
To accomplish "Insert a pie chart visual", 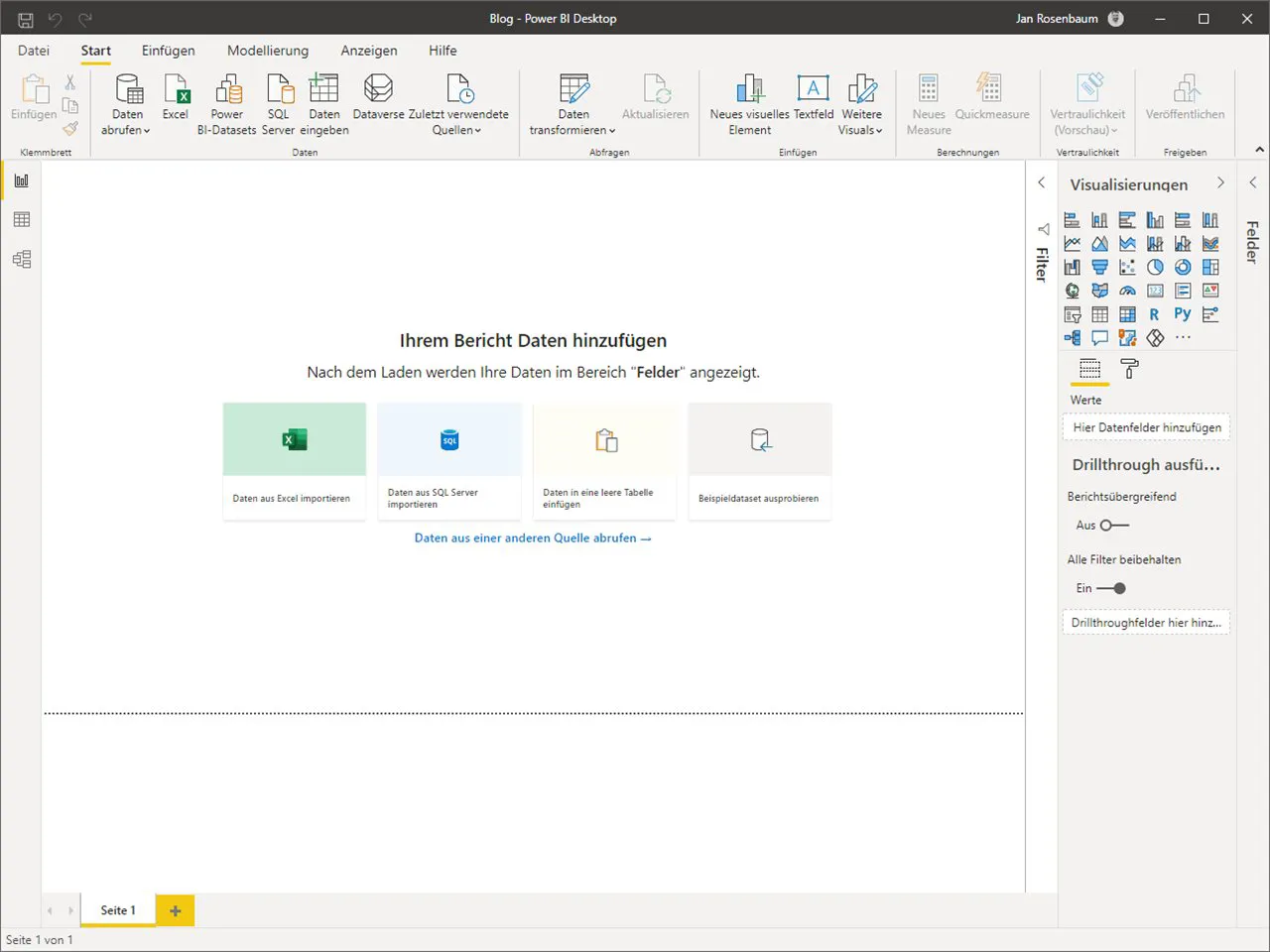I will 1155,267.
